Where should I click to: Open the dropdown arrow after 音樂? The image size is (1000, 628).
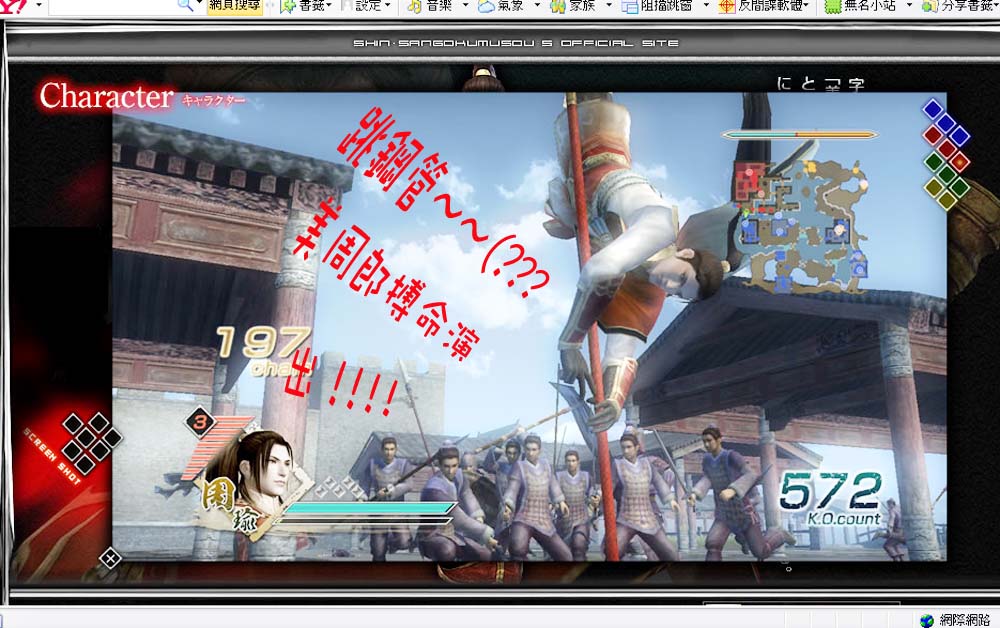click(465, 5)
